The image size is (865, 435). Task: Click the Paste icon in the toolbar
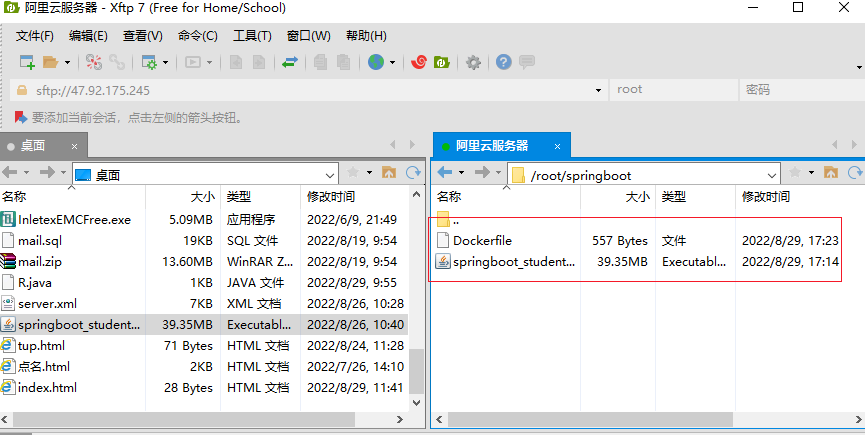pos(343,62)
